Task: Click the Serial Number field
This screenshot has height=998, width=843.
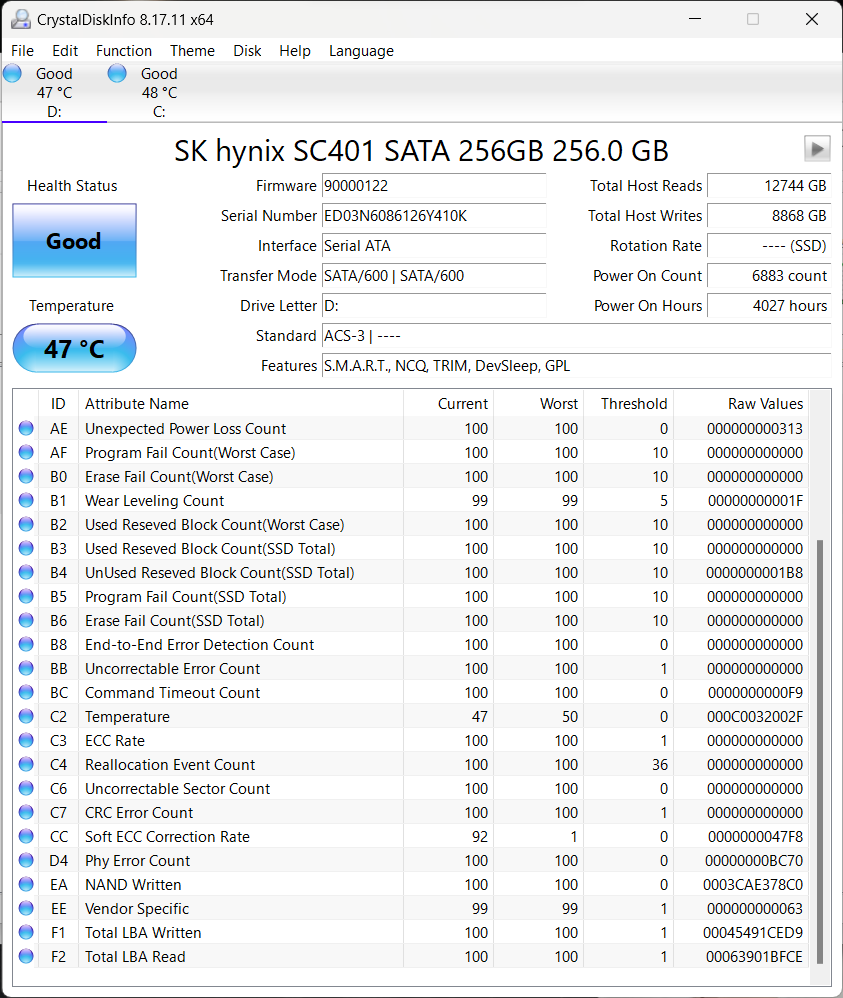Action: 434,216
